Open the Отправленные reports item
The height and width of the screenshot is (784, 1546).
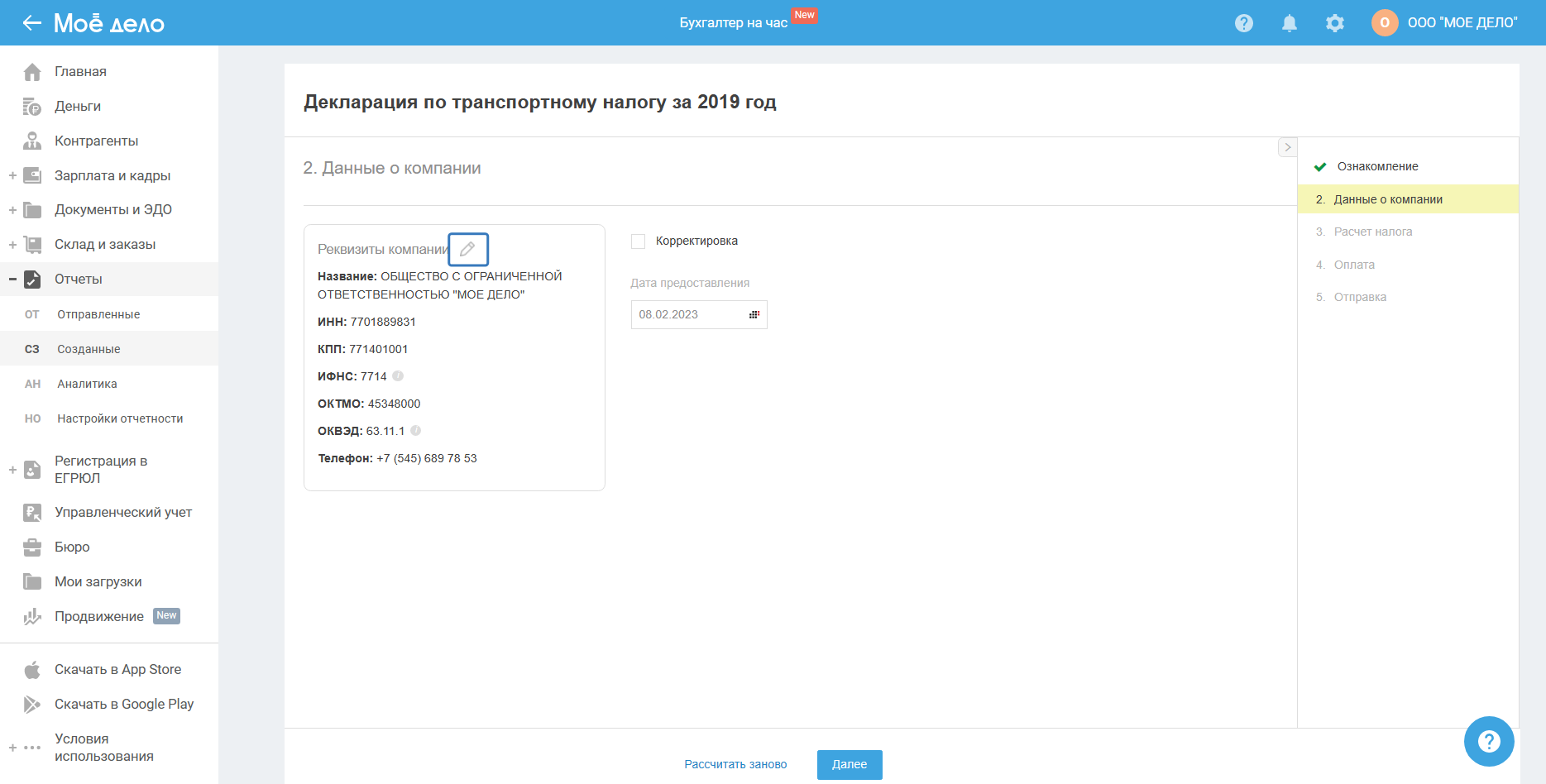click(x=98, y=314)
